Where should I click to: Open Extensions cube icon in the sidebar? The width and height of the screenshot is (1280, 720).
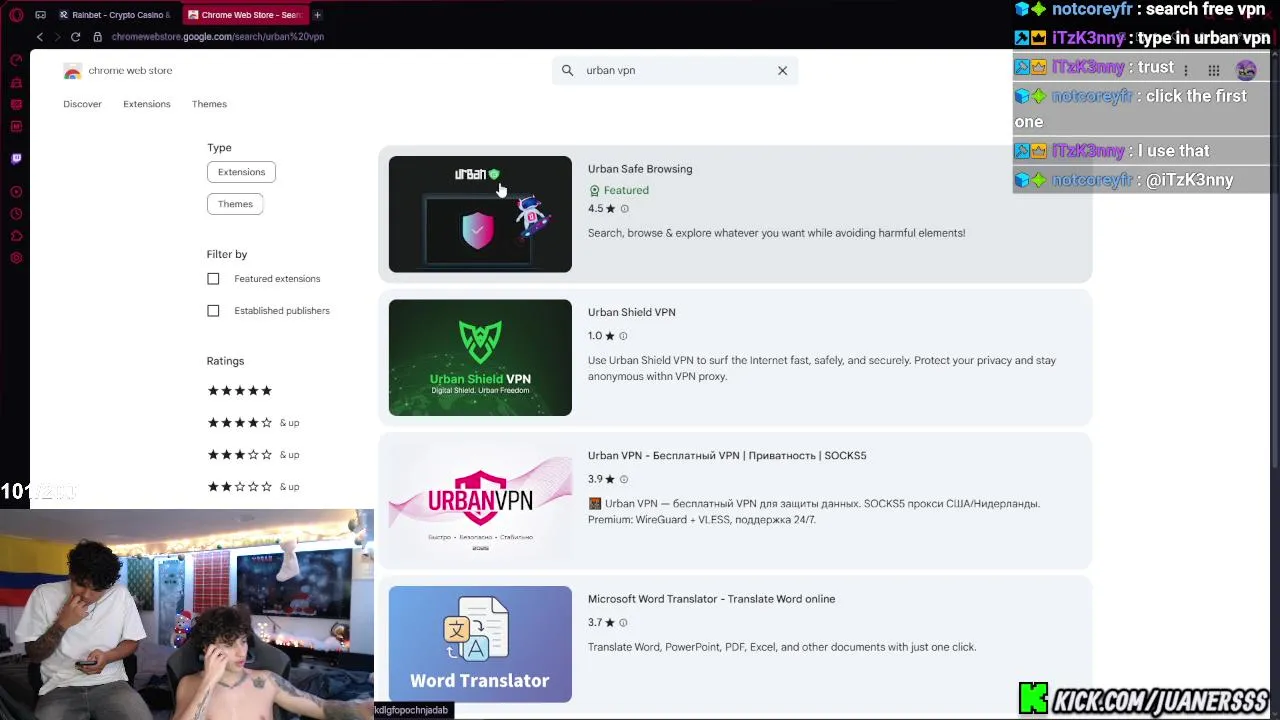pyautogui.click(x=16, y=236)
